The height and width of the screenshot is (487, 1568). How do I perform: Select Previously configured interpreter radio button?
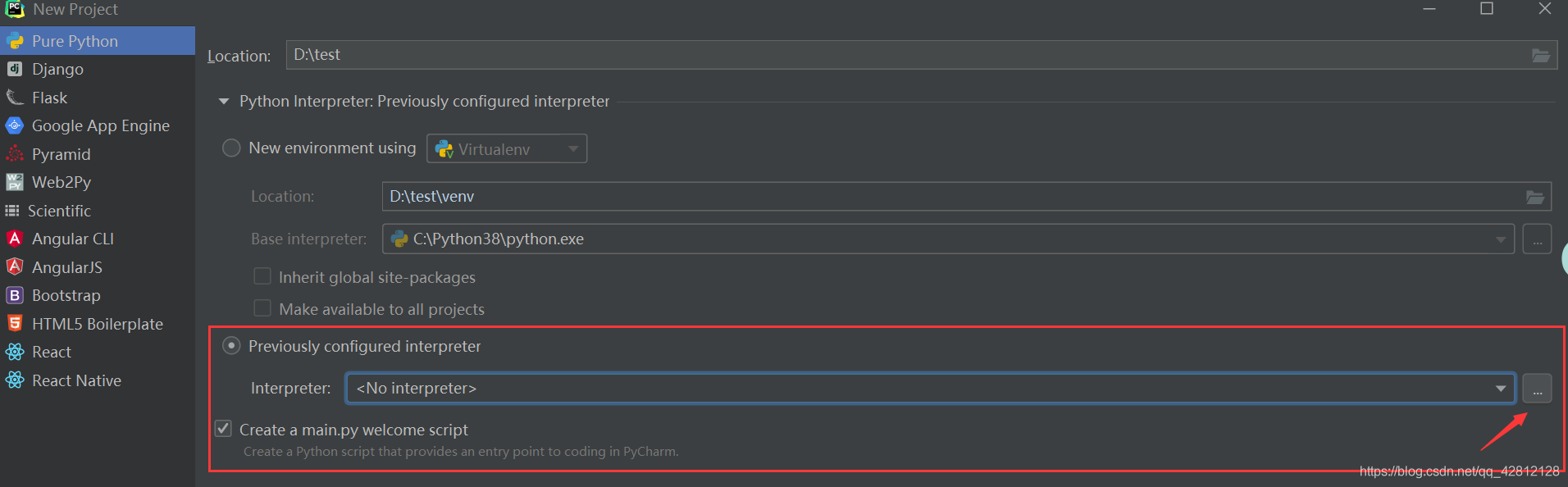click(231, 346)
